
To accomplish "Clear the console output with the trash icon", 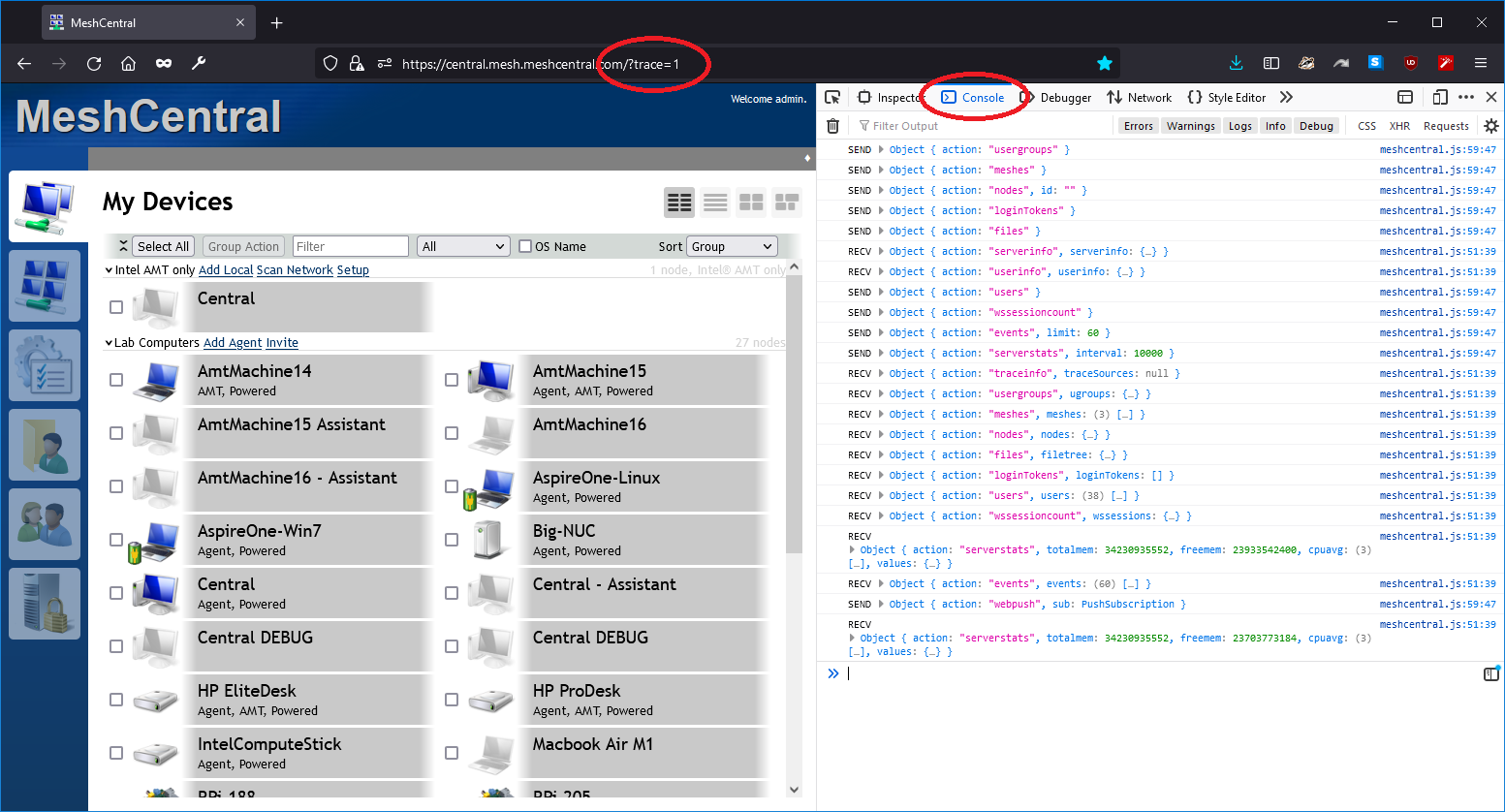I will [832, 125].
